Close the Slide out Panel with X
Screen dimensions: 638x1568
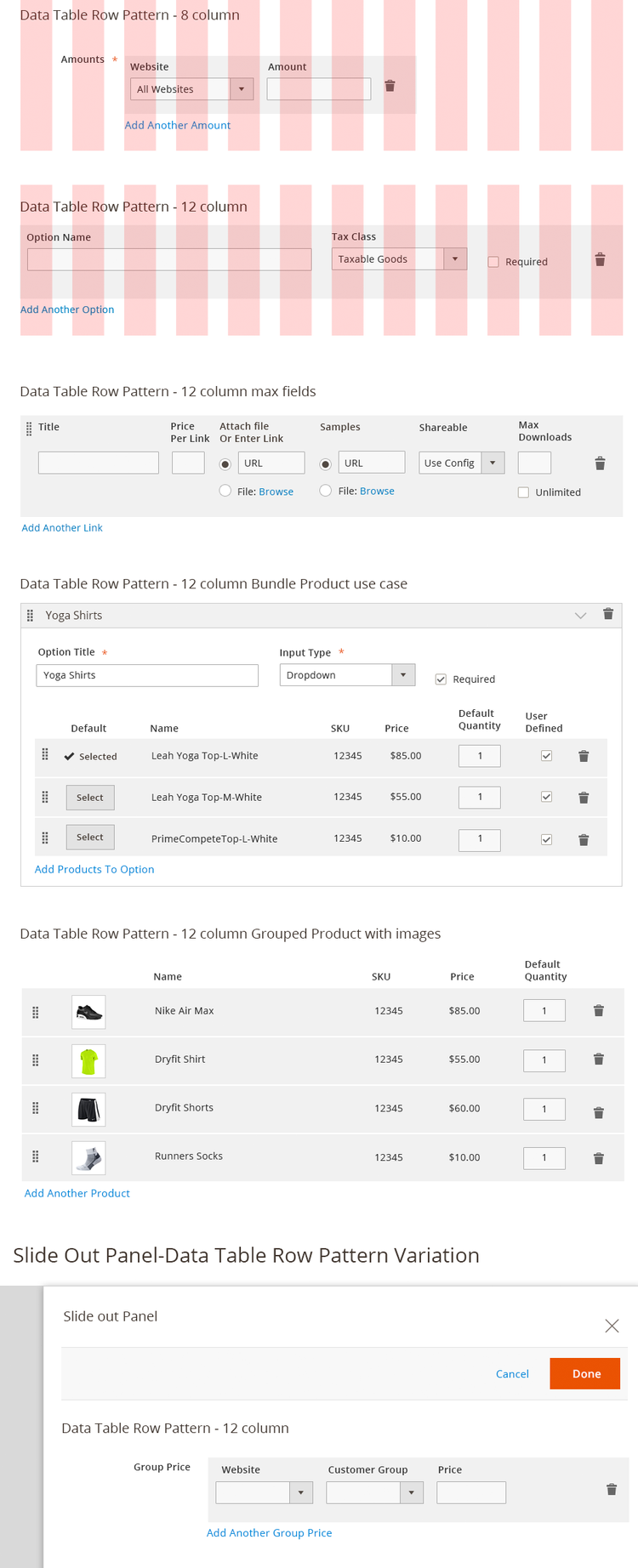(612, 1326)
